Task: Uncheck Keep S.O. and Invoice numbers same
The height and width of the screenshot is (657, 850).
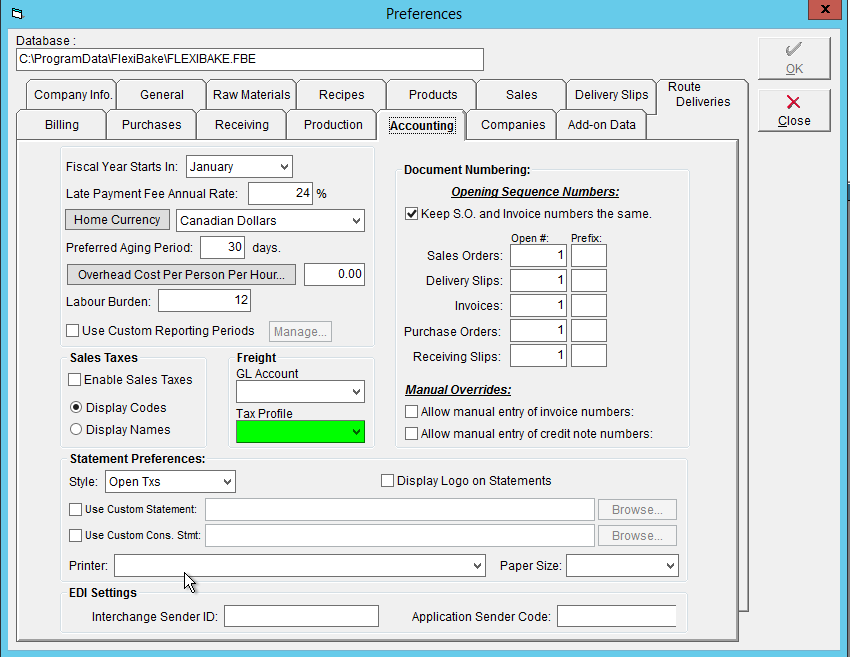Action: [x=411, y=214]
